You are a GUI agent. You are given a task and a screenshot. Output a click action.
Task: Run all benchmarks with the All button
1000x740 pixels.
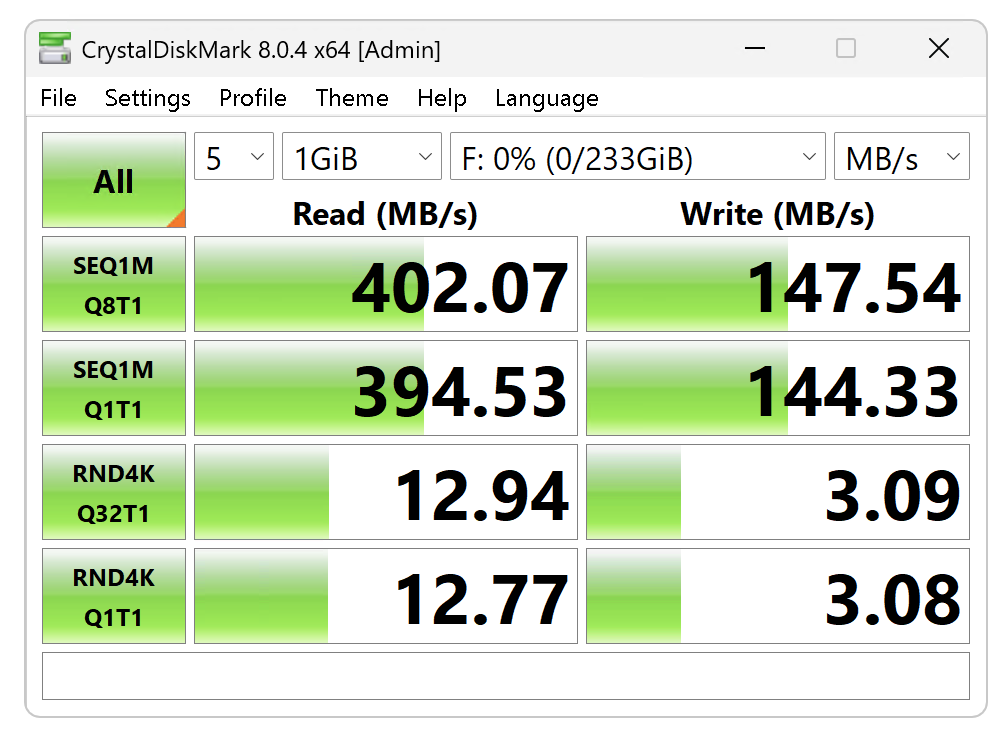pos(114,181)
